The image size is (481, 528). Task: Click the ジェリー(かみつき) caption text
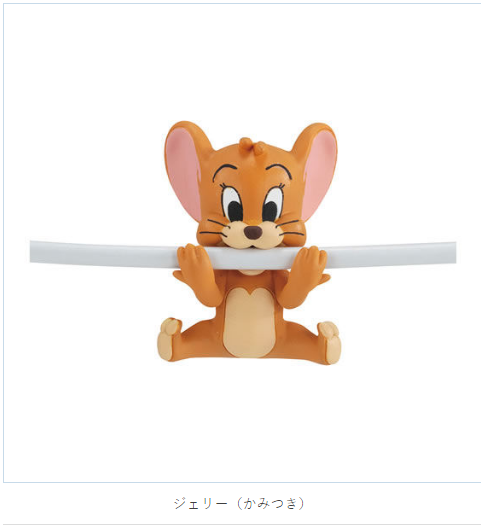tap(240, 504)
